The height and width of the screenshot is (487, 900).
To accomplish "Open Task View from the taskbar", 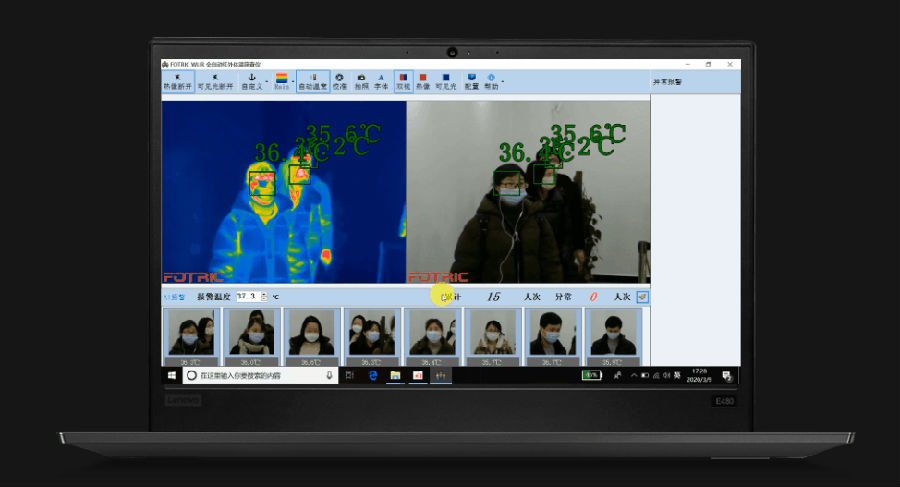I will [x=350, y=376].
